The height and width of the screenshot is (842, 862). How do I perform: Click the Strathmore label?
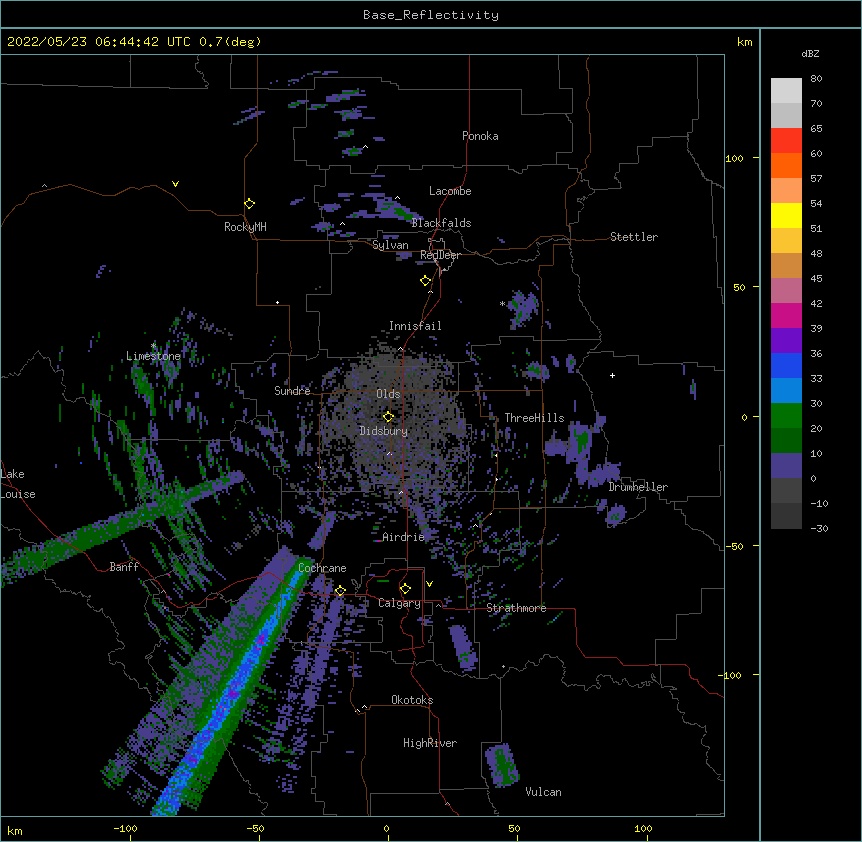click(516, 608)
